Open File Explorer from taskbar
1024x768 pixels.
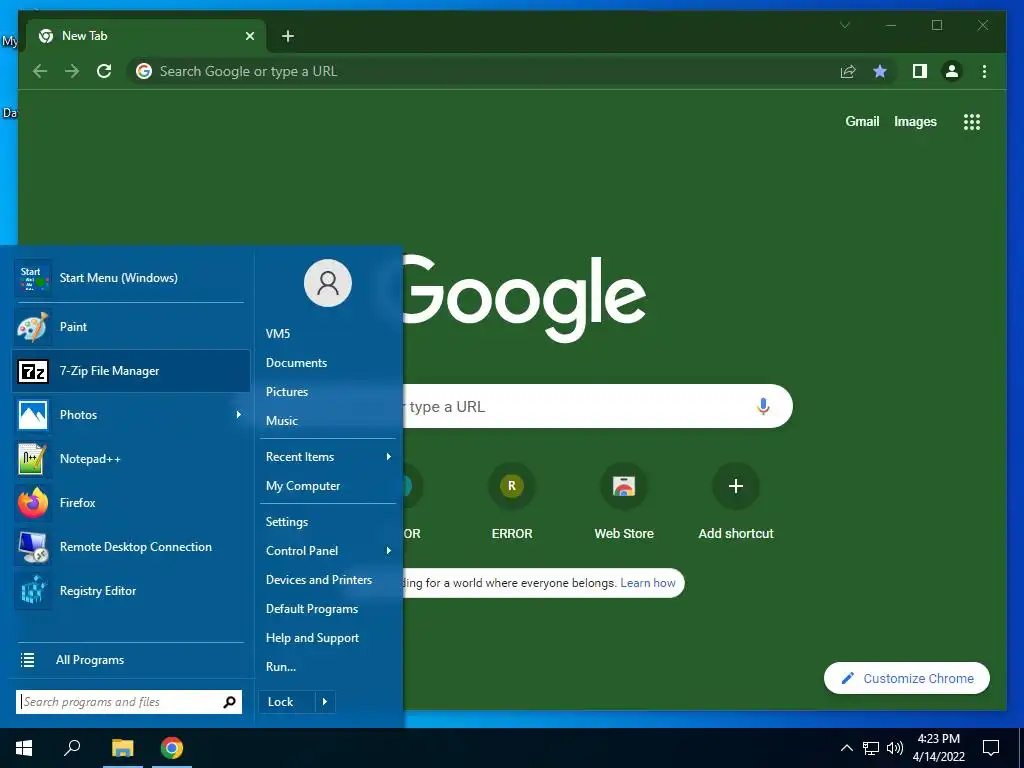[122, 748]
